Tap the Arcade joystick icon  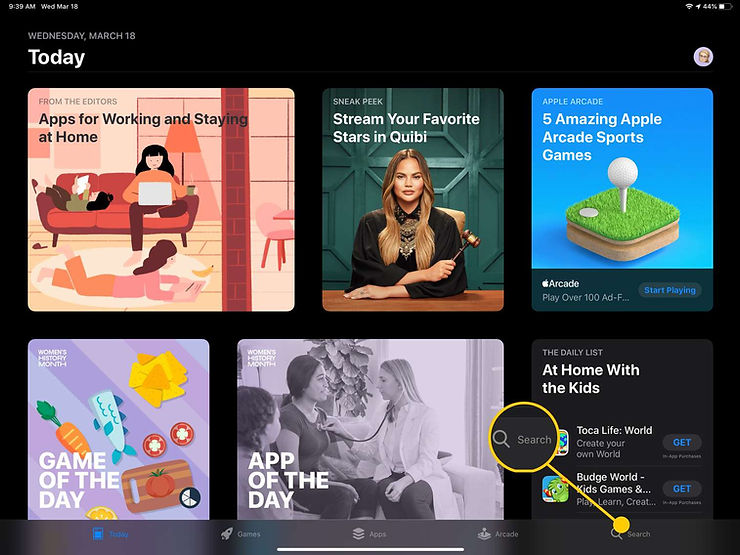(484, 534)
